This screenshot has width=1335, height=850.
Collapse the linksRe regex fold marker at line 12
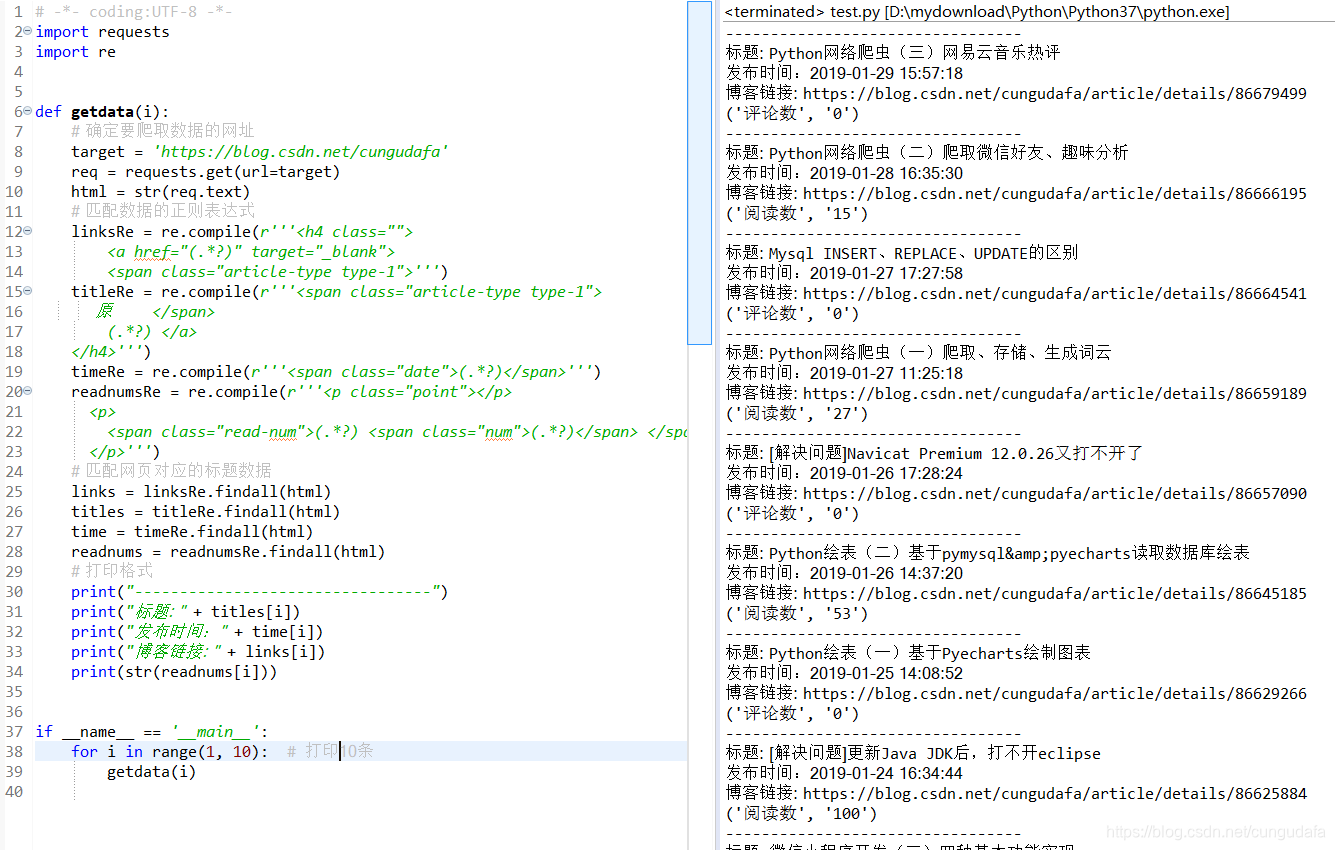27,231
